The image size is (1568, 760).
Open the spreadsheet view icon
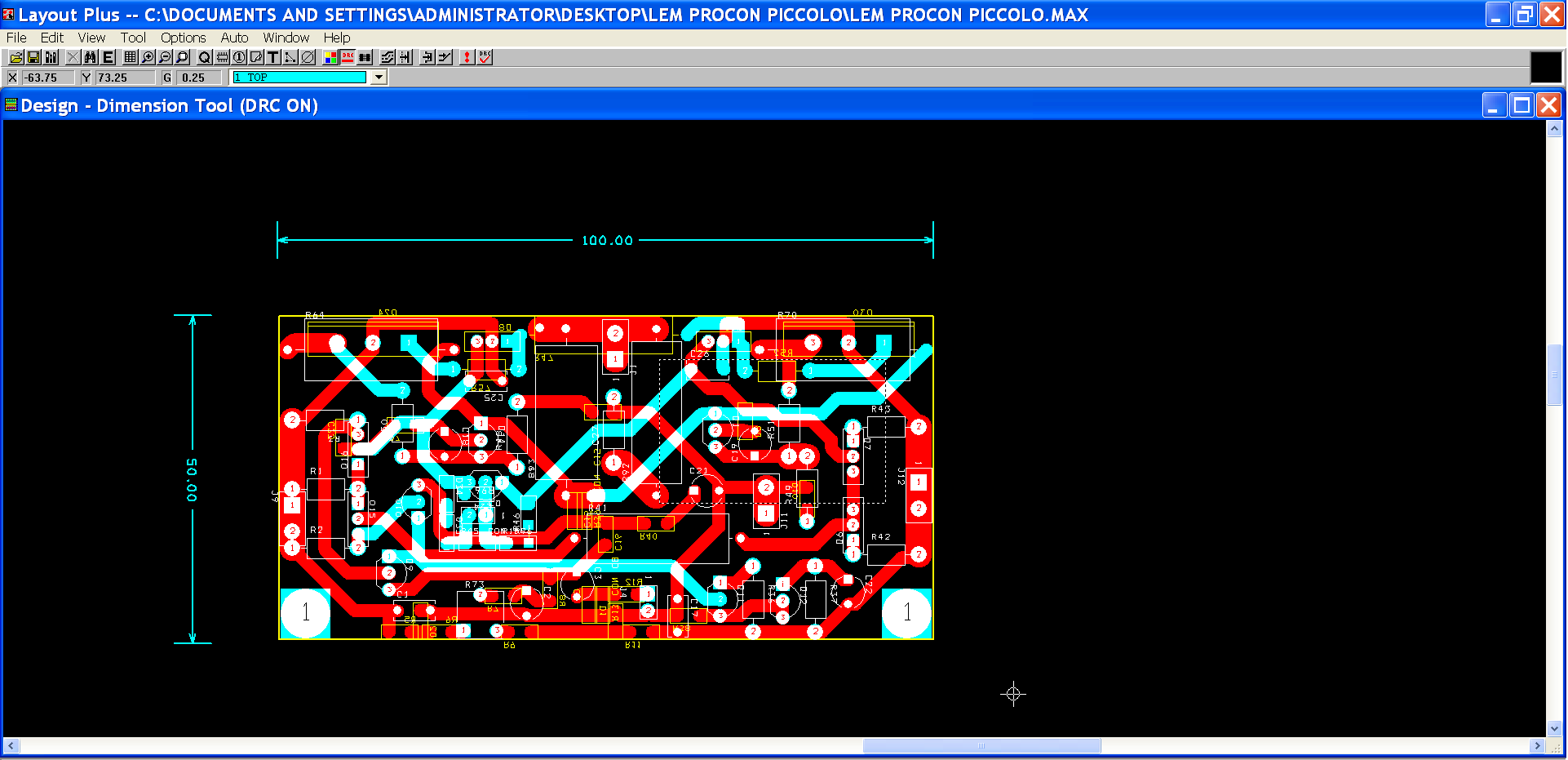(130, 57)
